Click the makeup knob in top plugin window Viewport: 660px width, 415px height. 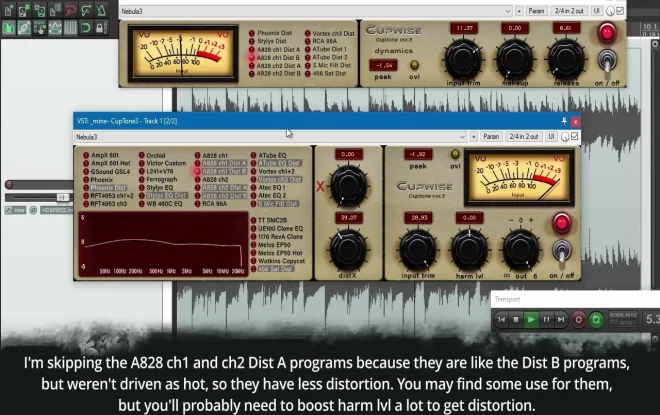514,59
